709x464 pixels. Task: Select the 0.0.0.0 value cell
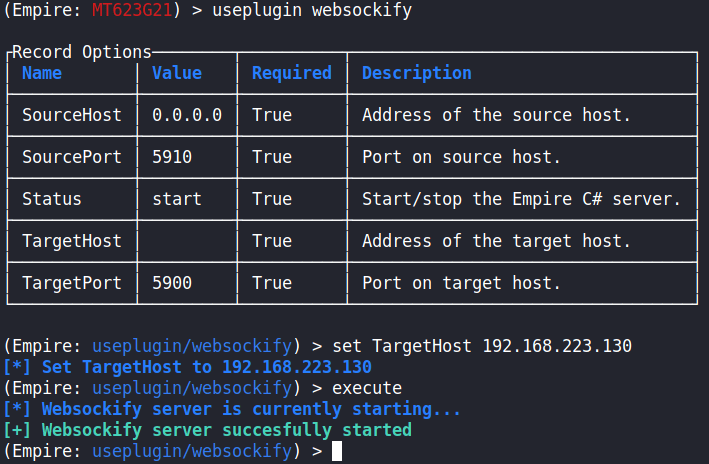click(x=187, y=115)
